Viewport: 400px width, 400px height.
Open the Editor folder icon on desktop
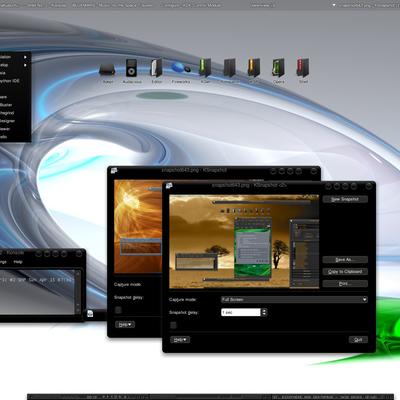156,68
